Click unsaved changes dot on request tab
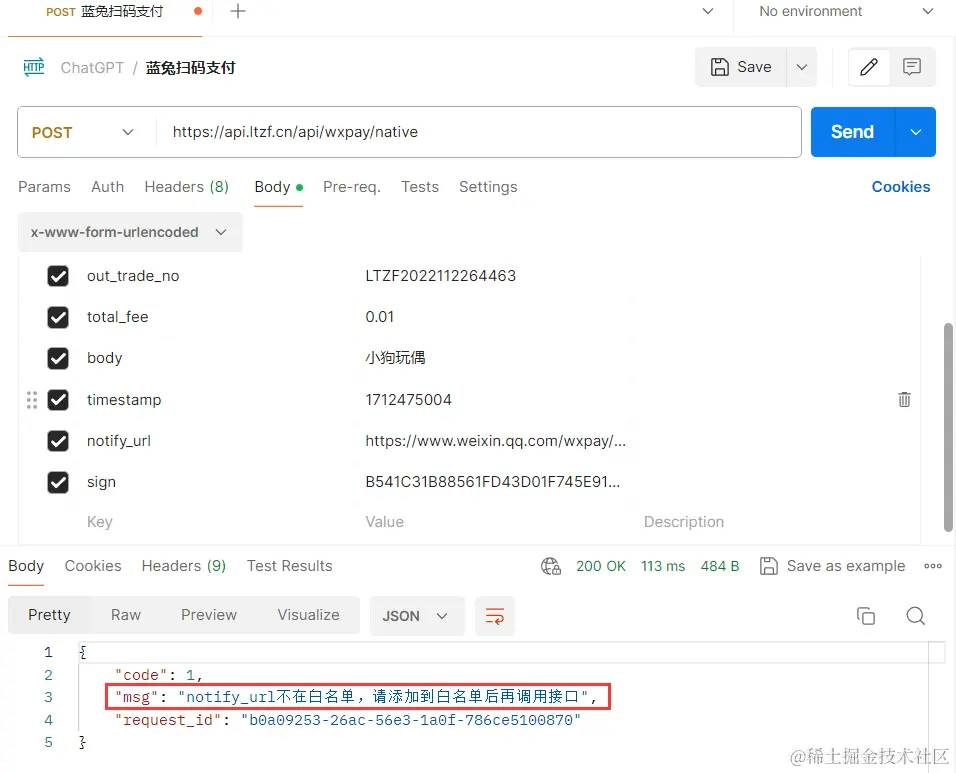This screenshot has height=773, width=956. pos(198,11)
